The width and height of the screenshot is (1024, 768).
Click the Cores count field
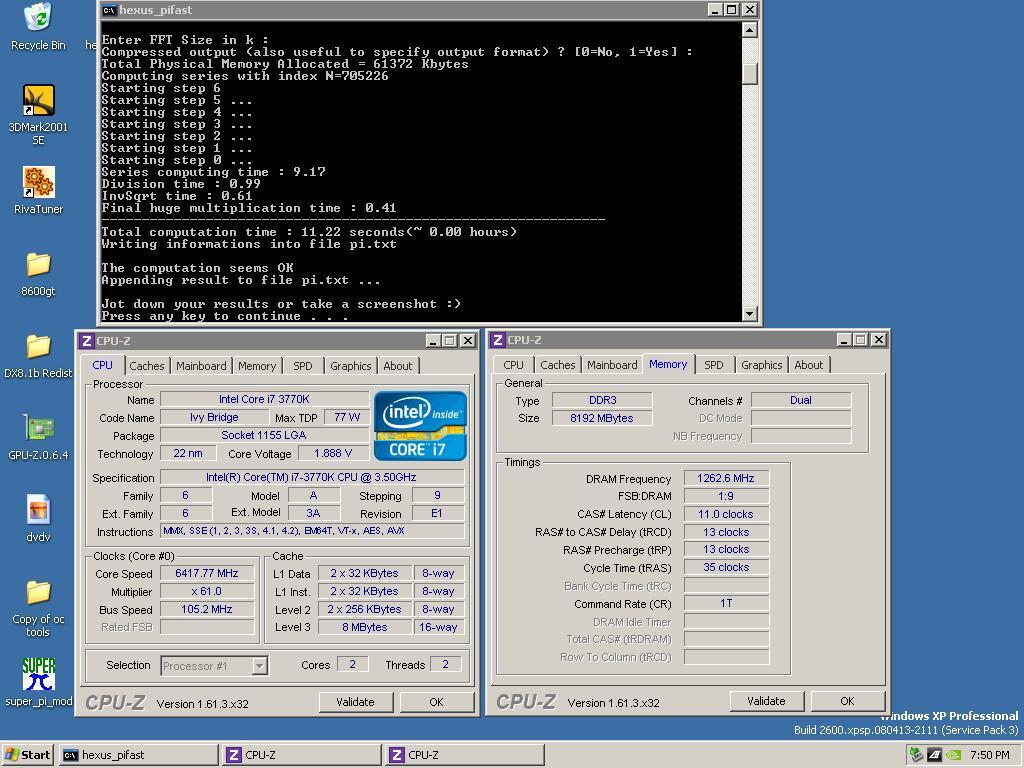[x=353, y=665]
